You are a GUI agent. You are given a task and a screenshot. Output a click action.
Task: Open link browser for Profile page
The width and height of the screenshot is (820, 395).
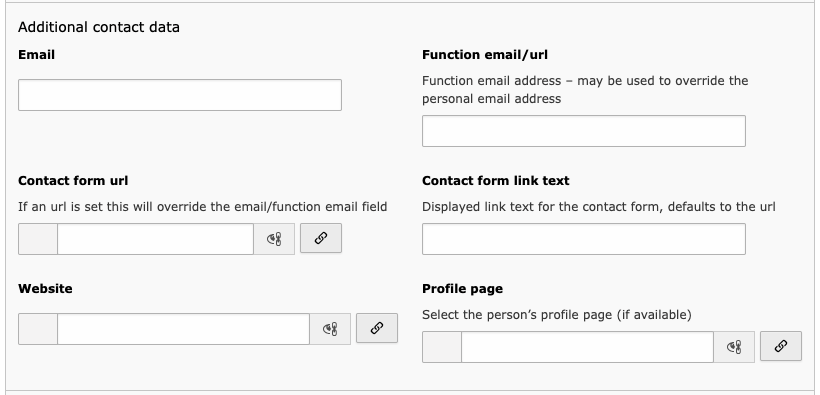(x=780, y=346)
